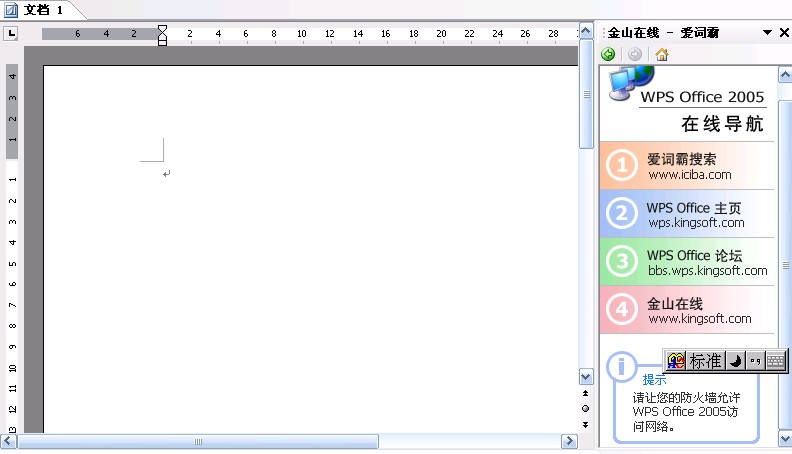
Task: Toggle half/full-width moon icon on the IME bar
Action: tap(735, 361)
